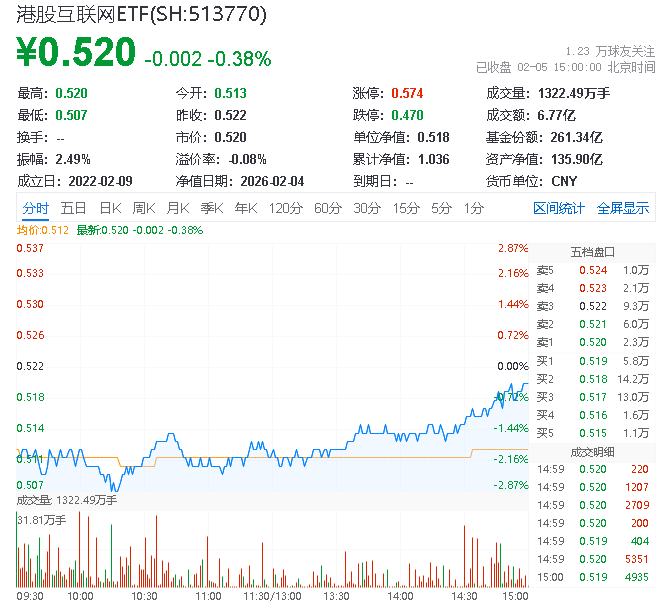Click the 区间统计 button
This screenshot has width=656, height=615.
[559, 208]
